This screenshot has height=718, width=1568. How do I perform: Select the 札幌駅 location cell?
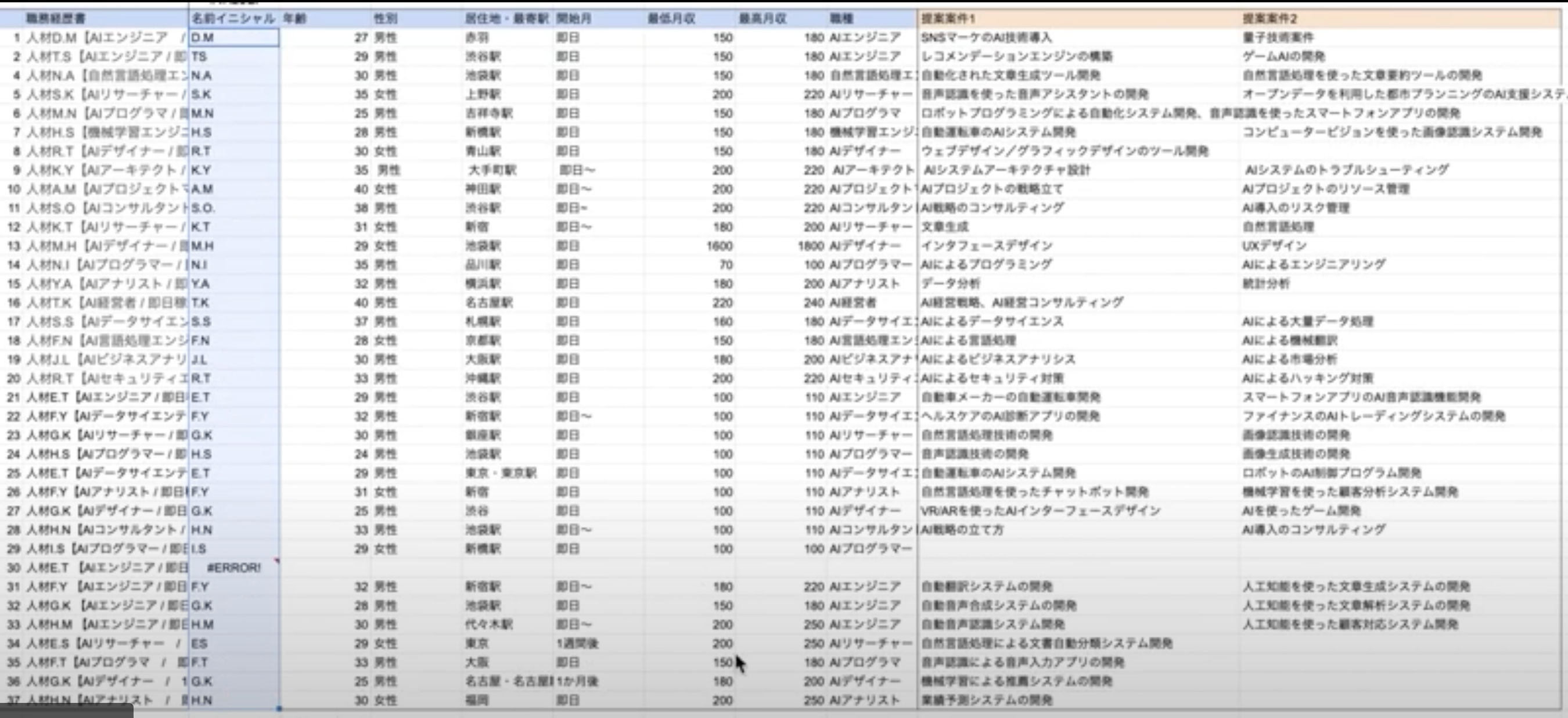click(x=483, y=322)
